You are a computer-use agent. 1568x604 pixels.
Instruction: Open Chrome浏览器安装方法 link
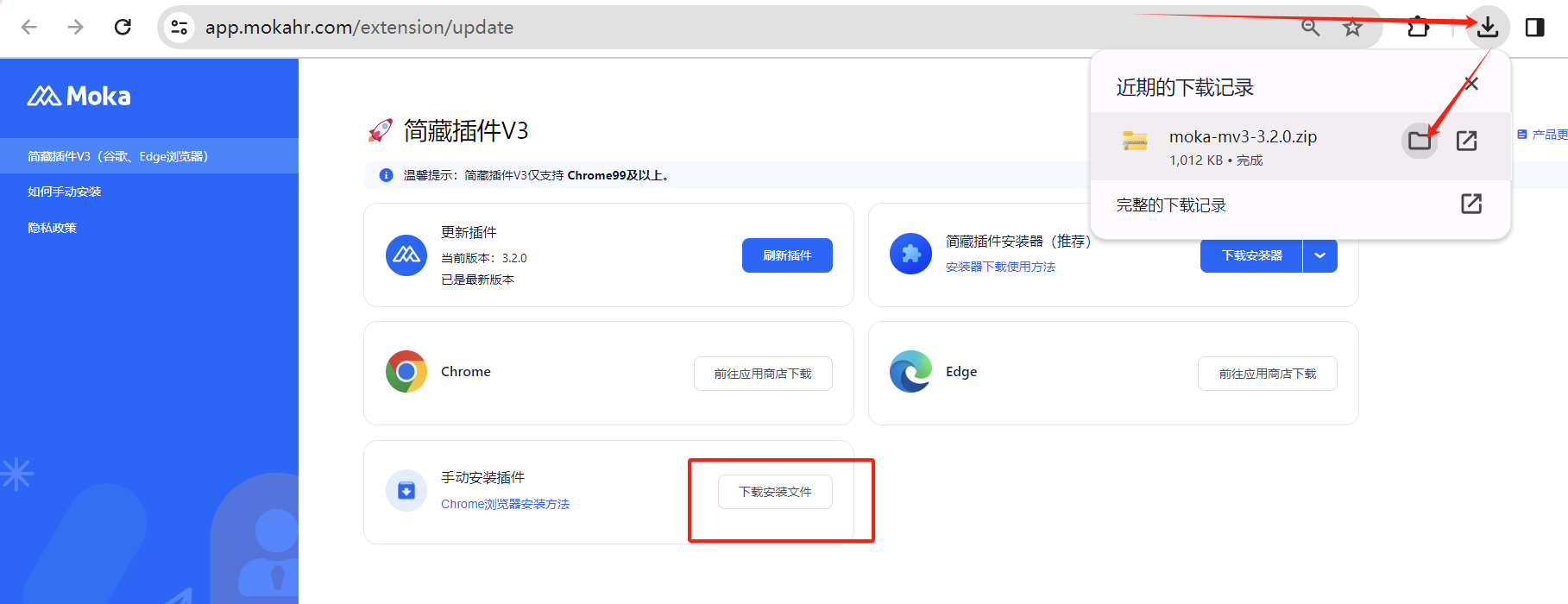pos(505,504)
